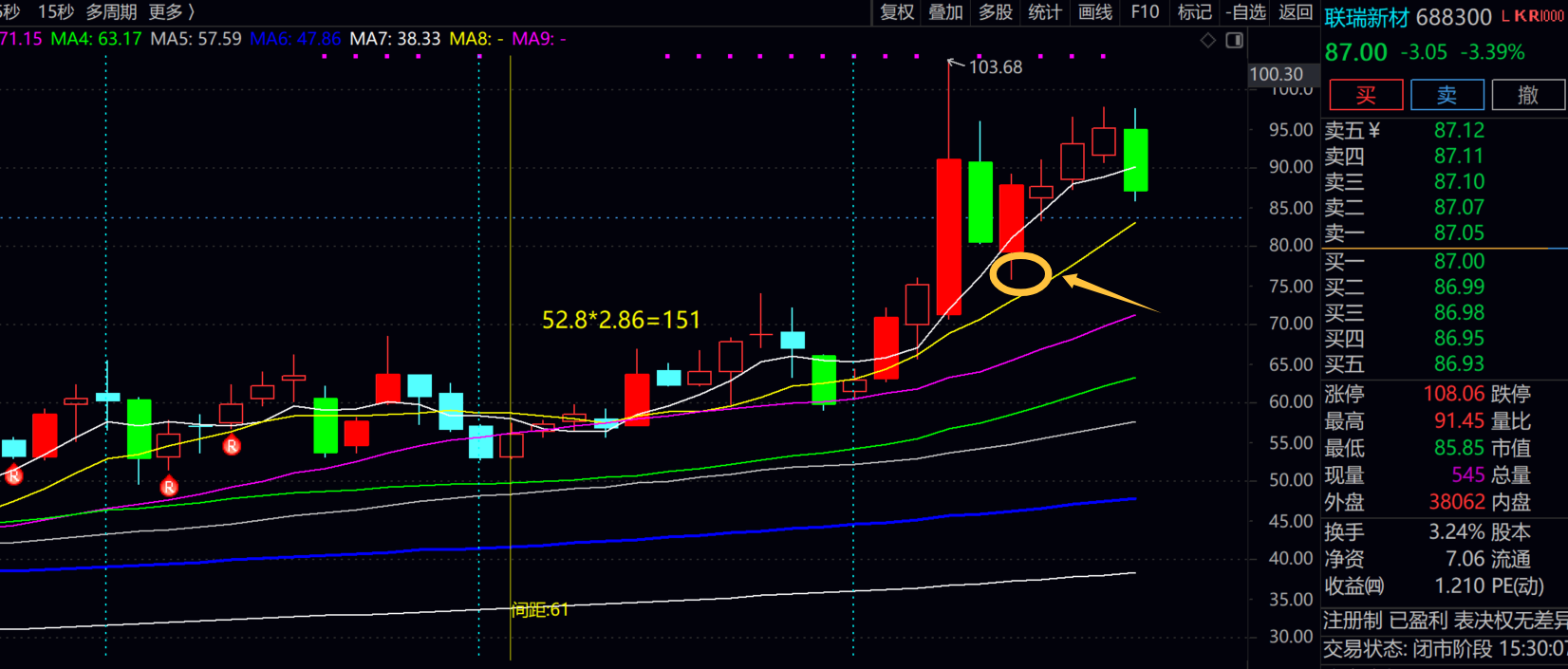Open the 多周期 multi-period view
The height and width of the screenshot is (669, 1568).
[111, 12]
